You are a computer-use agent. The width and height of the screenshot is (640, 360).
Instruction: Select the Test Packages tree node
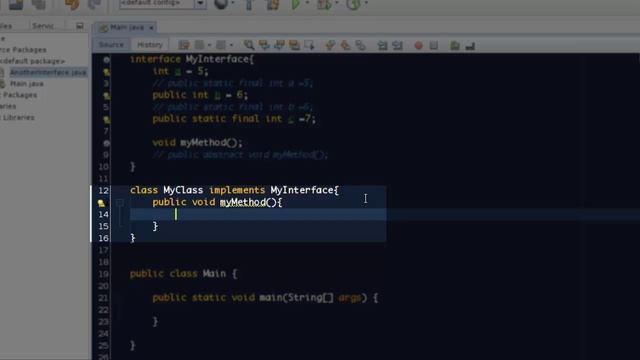click(x=19, y=95)
